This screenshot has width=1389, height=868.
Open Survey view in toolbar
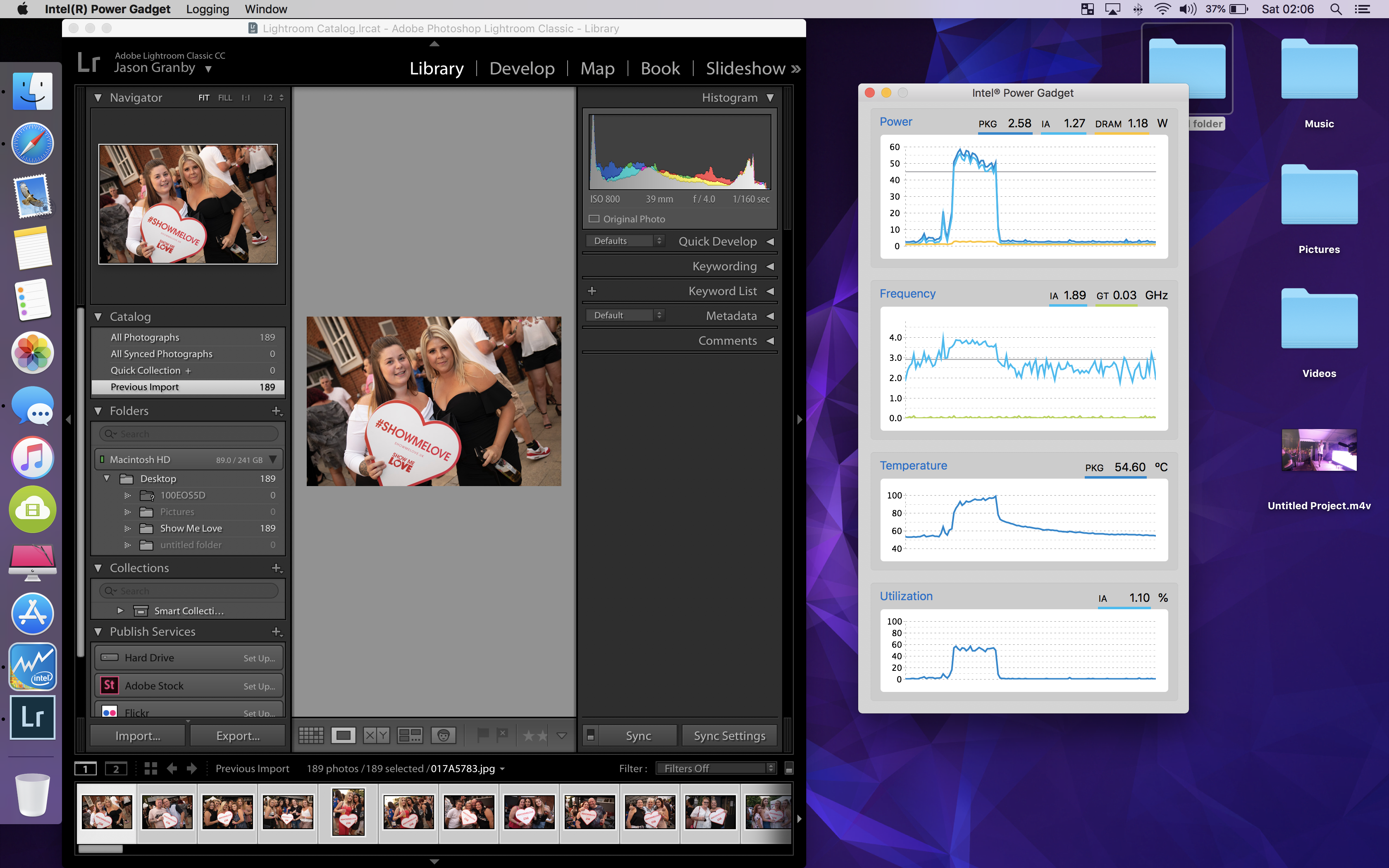point(410,735)
